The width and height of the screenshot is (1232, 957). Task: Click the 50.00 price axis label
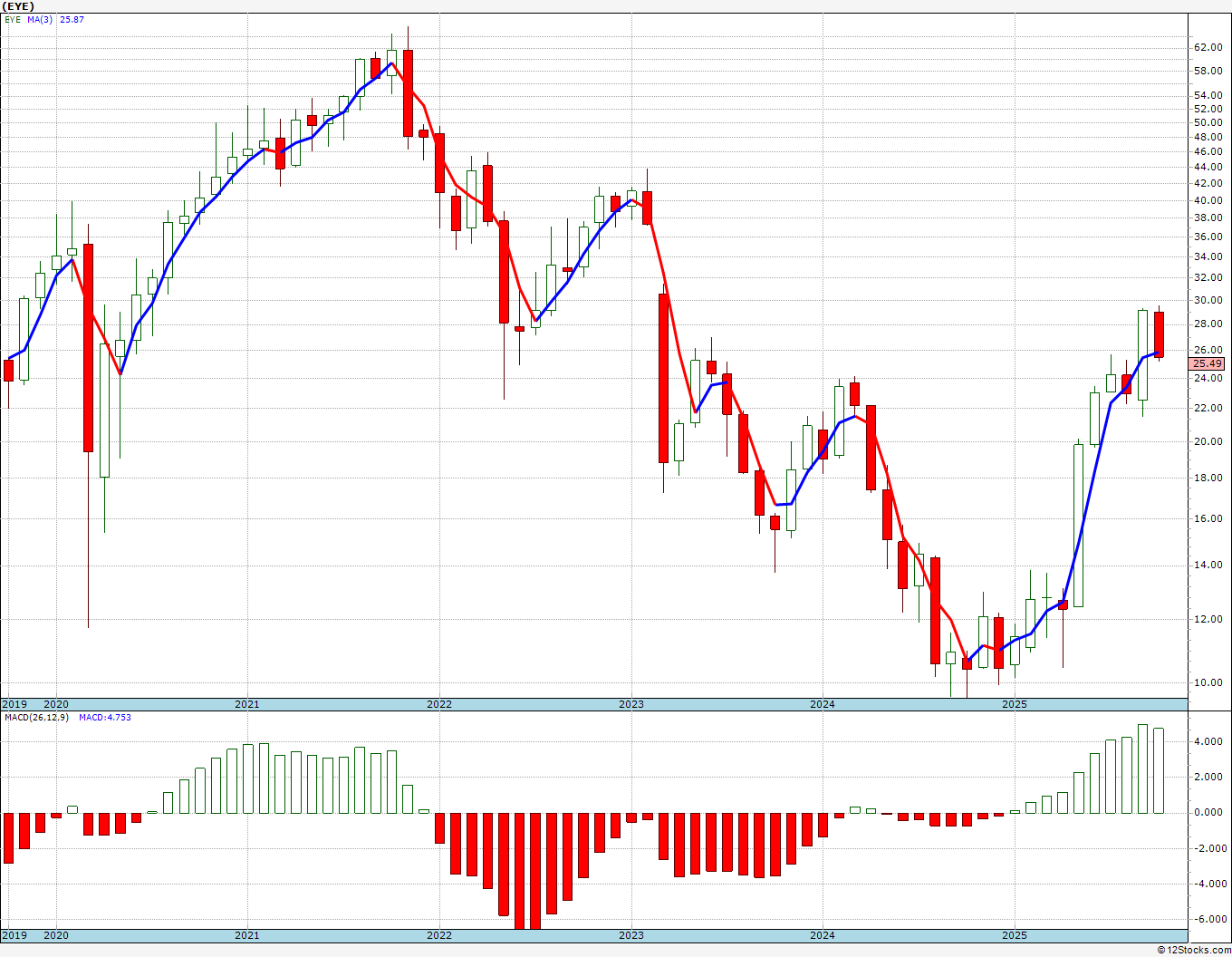pos(1208,122)
